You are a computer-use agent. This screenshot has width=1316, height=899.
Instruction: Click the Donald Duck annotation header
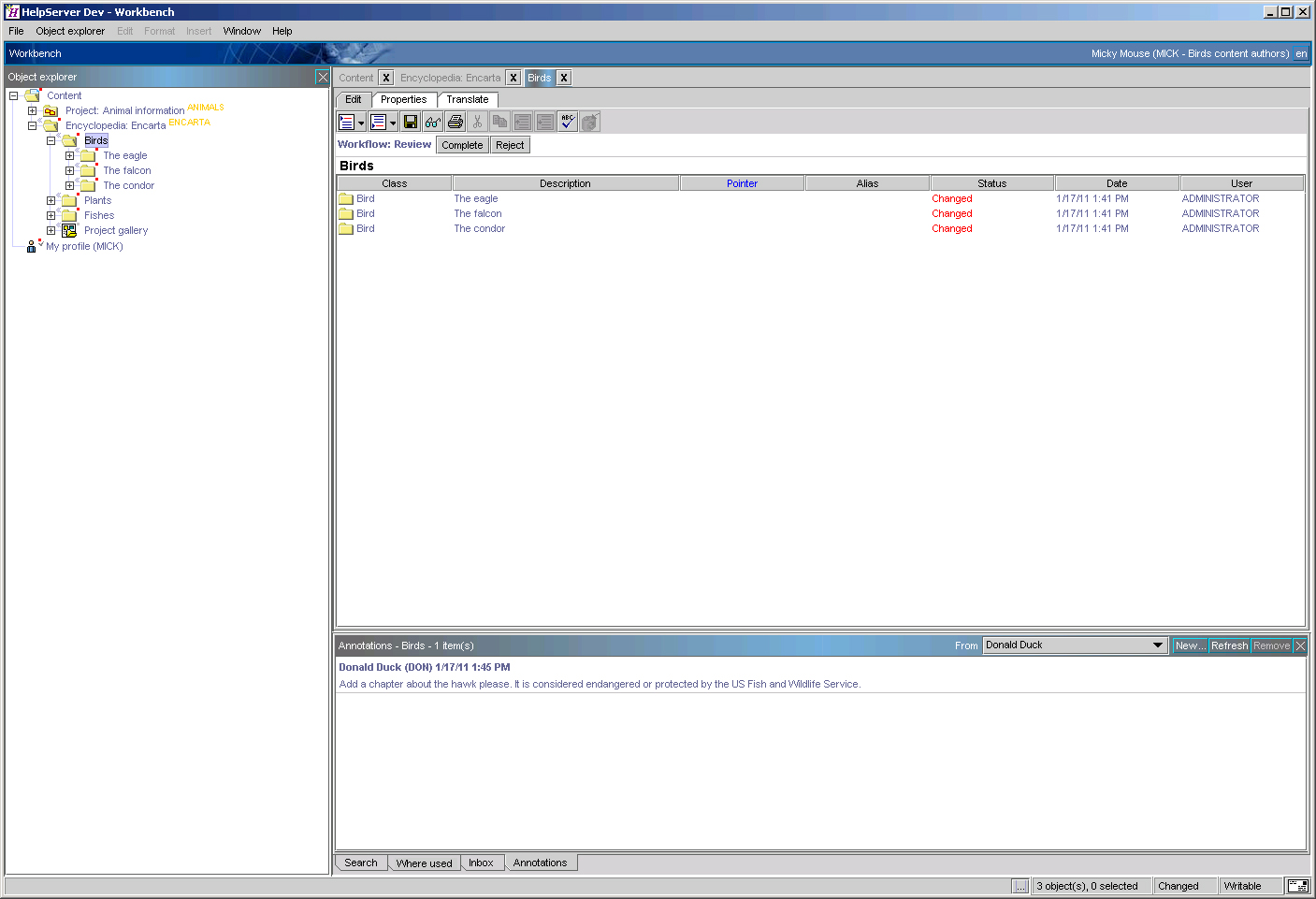click(x=425, y=667)
